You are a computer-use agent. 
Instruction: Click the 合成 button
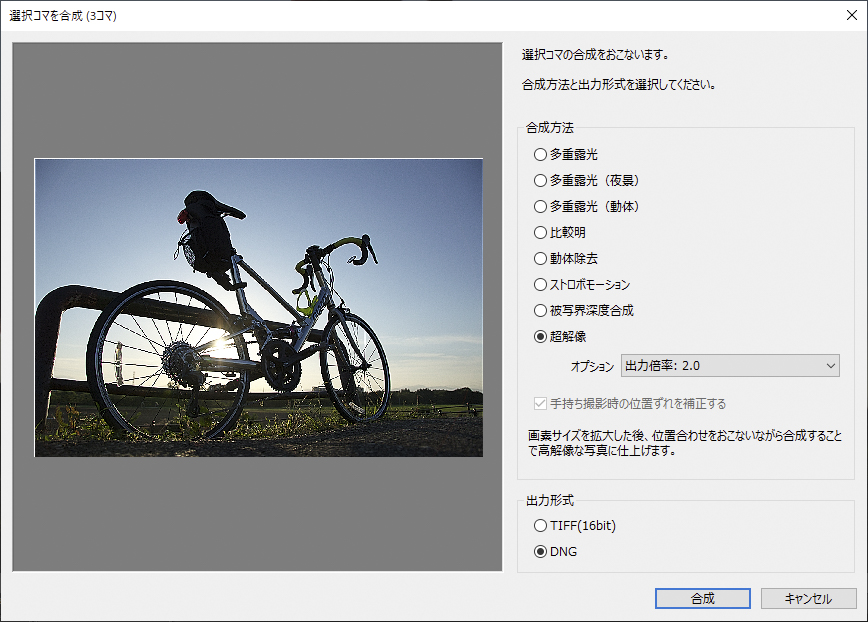click(702, 598)
